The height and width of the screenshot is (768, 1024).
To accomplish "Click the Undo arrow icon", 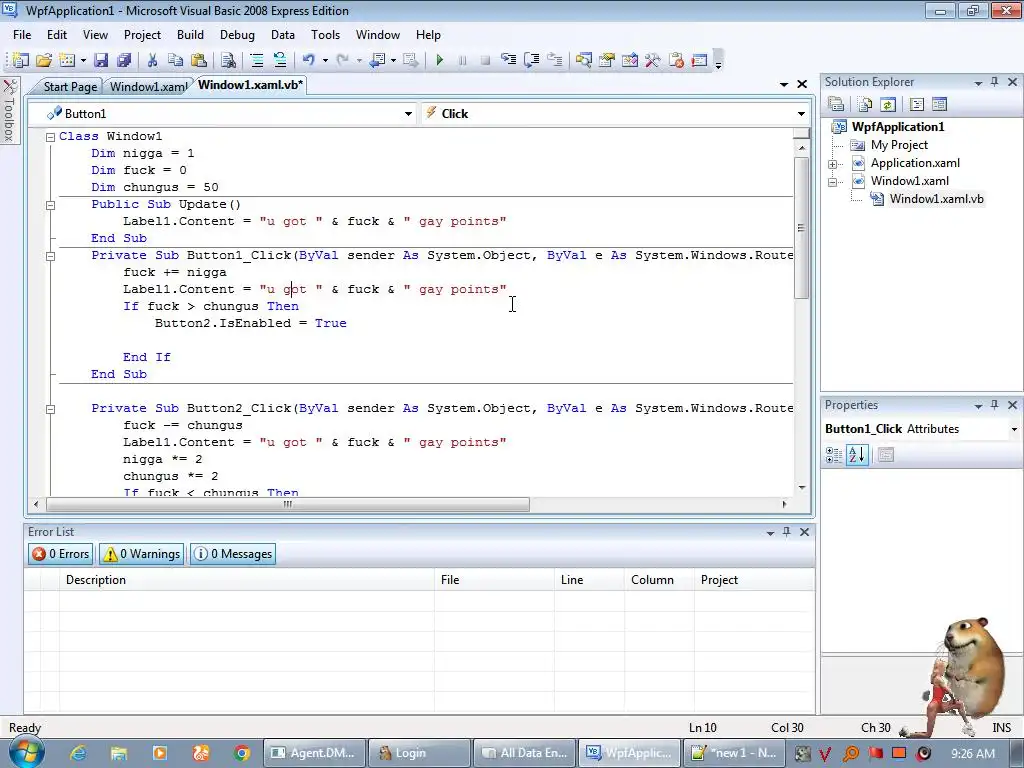I will (308, 61).
